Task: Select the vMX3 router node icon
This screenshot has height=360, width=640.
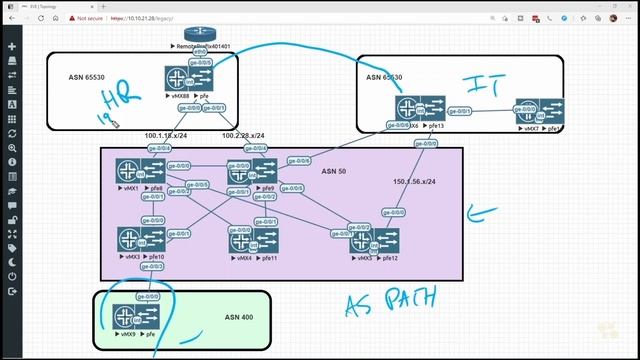Action: [x=129, y=240]
